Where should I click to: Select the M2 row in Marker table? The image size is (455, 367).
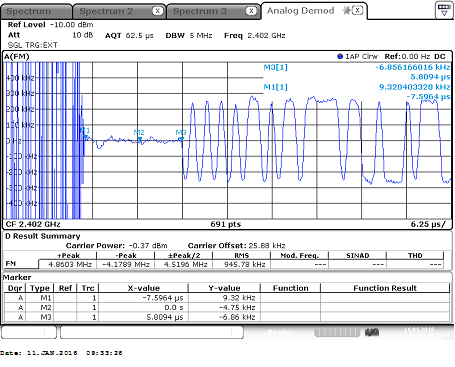tap(227, 307)
